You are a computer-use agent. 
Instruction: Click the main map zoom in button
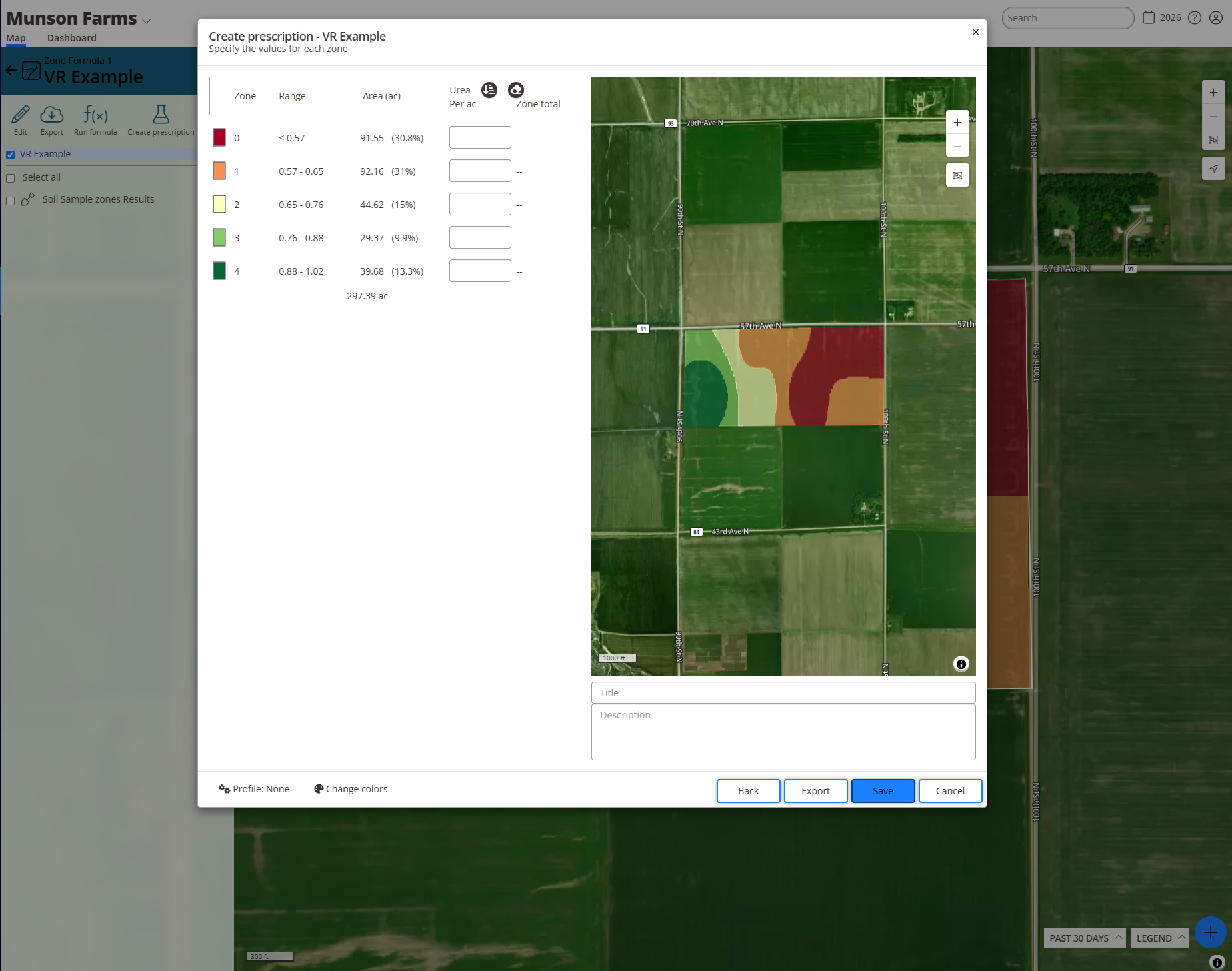(1213, 93)
